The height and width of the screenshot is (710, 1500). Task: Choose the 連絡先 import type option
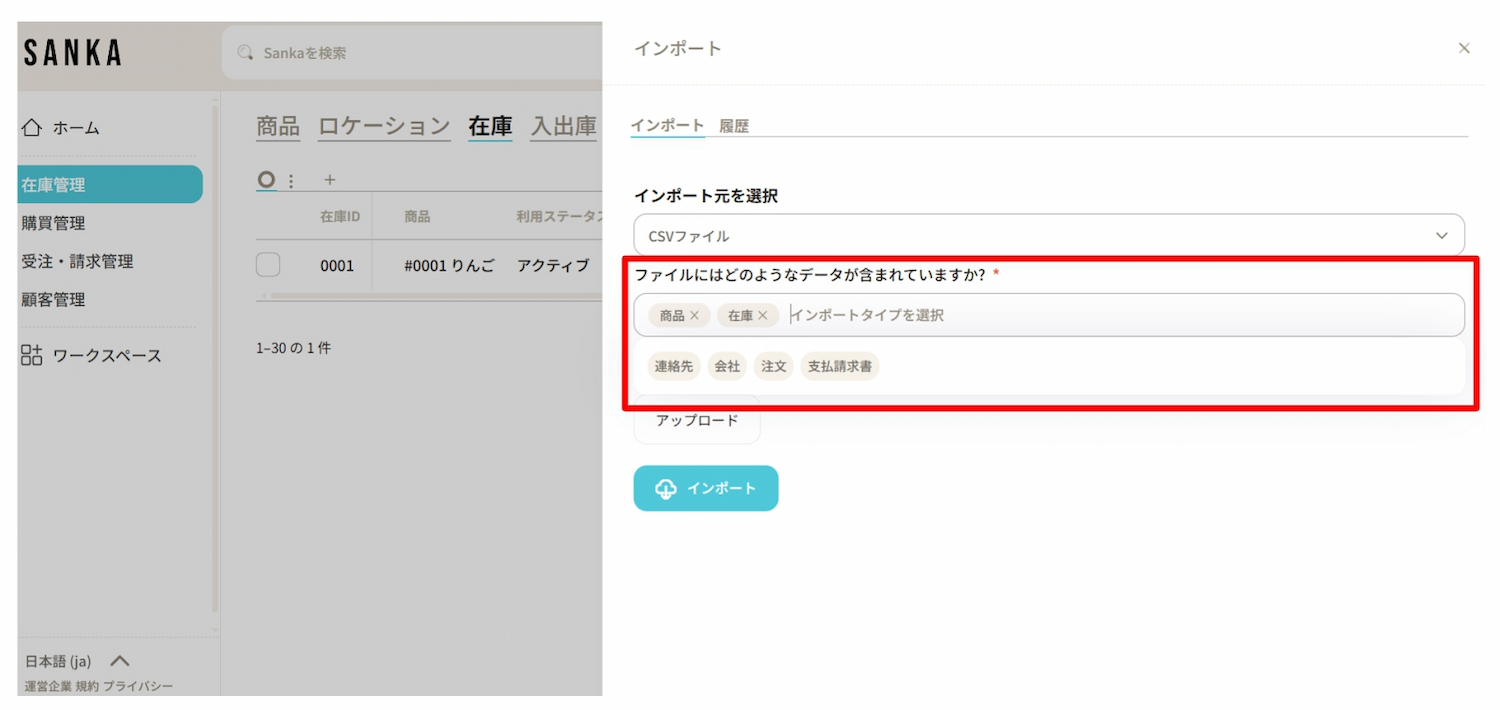tap(674, 367)
